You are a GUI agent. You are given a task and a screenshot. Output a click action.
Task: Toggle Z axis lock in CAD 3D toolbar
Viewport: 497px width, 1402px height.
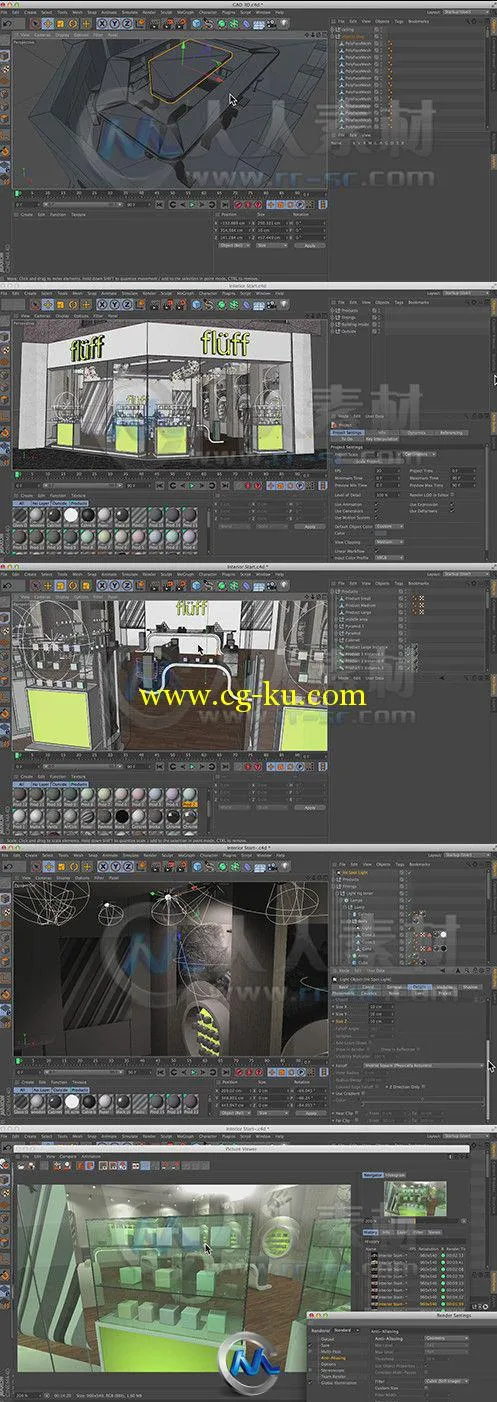point(127,23)
